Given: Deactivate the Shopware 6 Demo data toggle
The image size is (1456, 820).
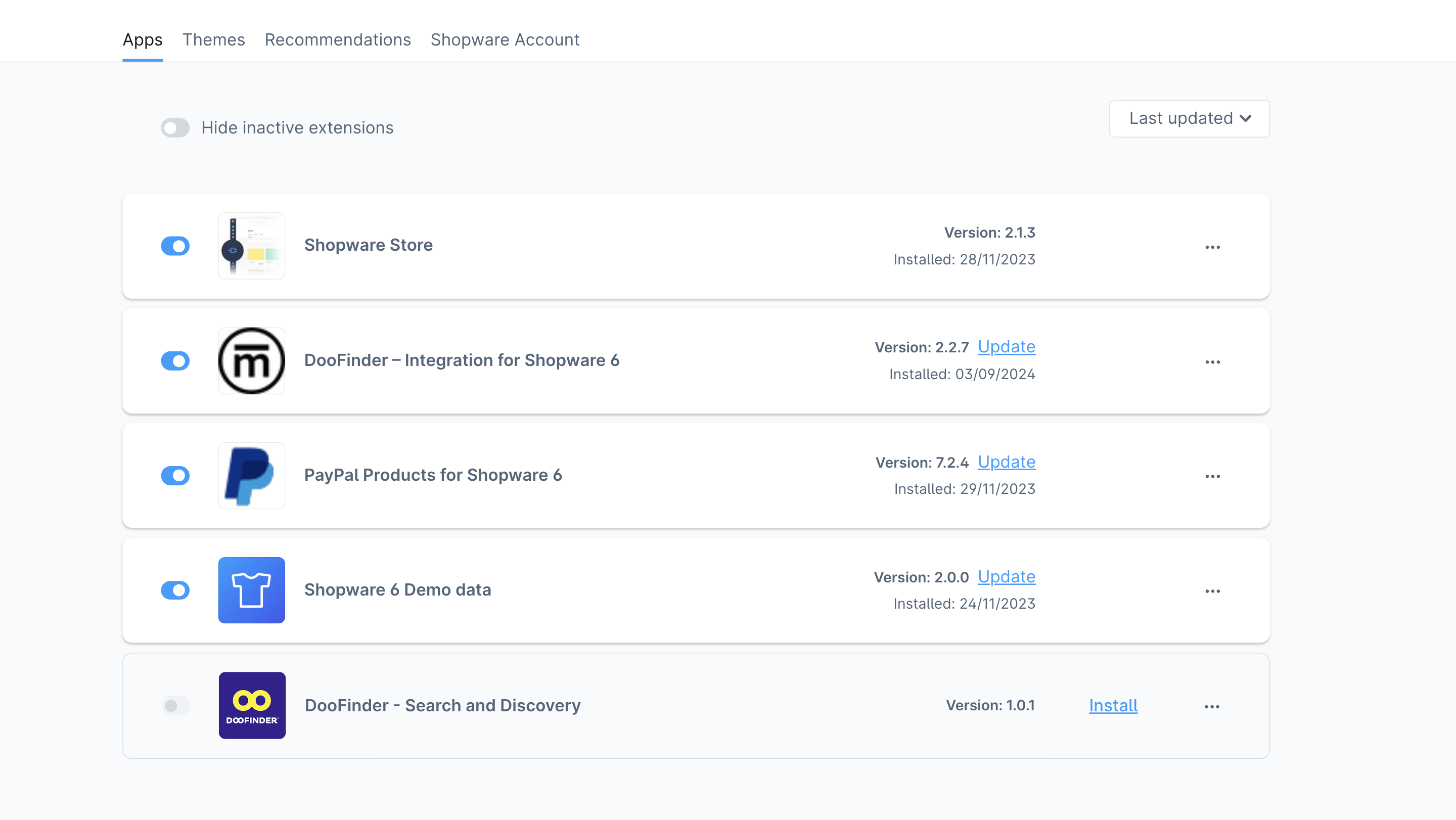Looking at the screenshot, I should tap(175, 590).
